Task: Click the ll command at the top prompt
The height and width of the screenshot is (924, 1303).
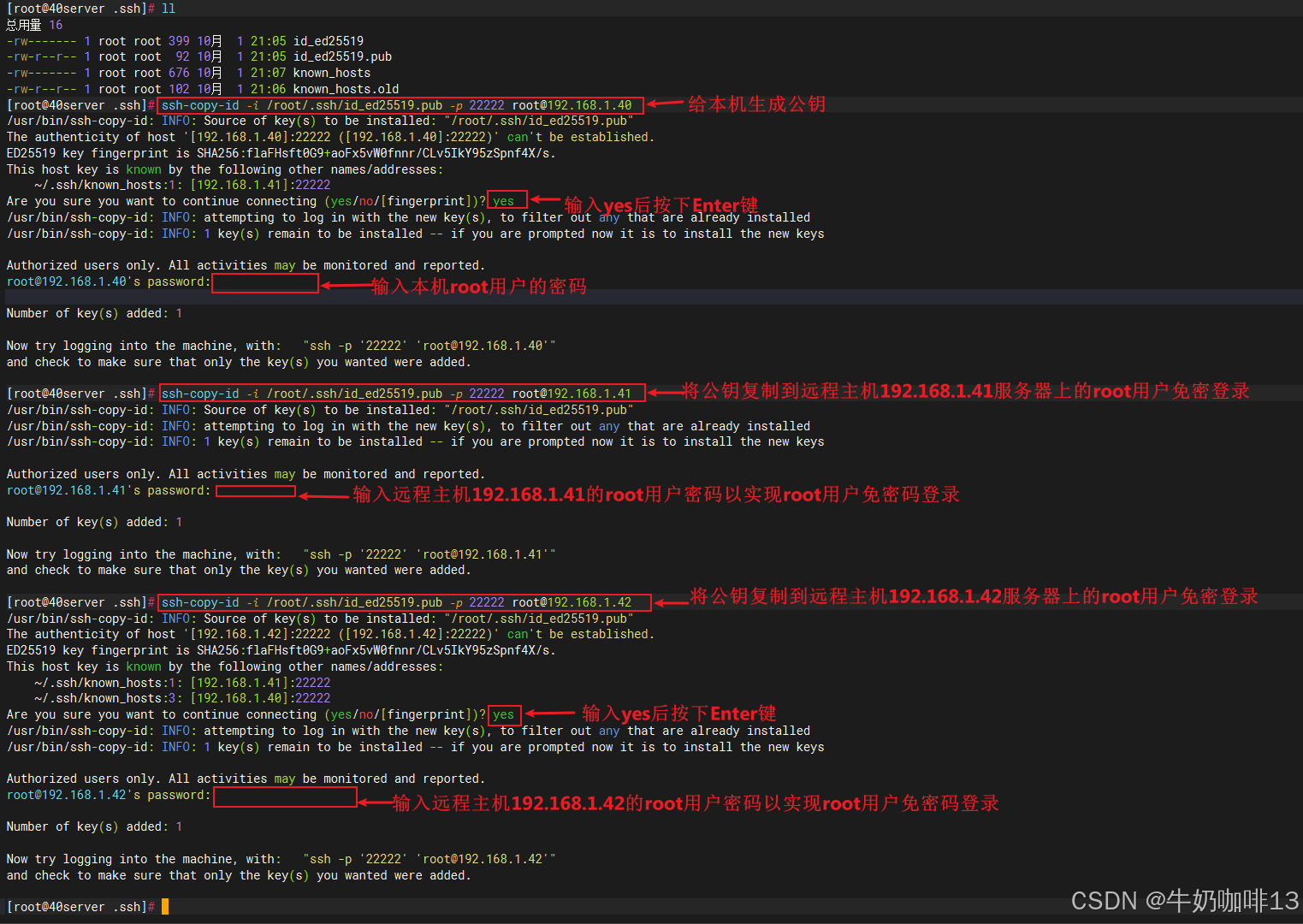Action: tap(168, 9)
